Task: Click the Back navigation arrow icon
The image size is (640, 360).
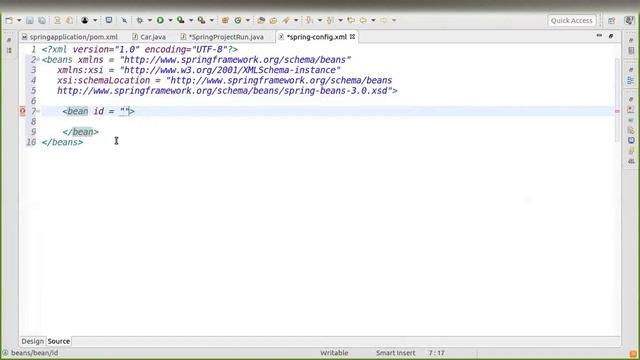Action: click(x=363, y=20)
